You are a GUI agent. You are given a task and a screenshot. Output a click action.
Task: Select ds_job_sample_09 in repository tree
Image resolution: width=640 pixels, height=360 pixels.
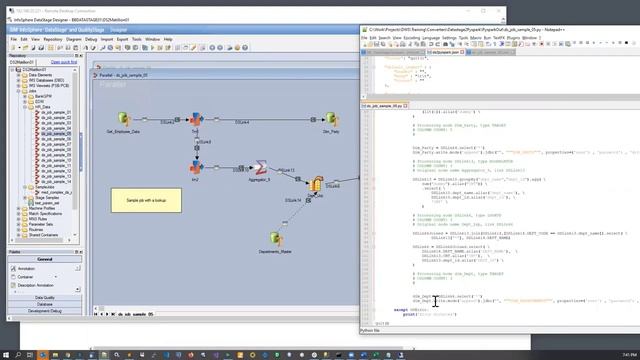(56, 155)
